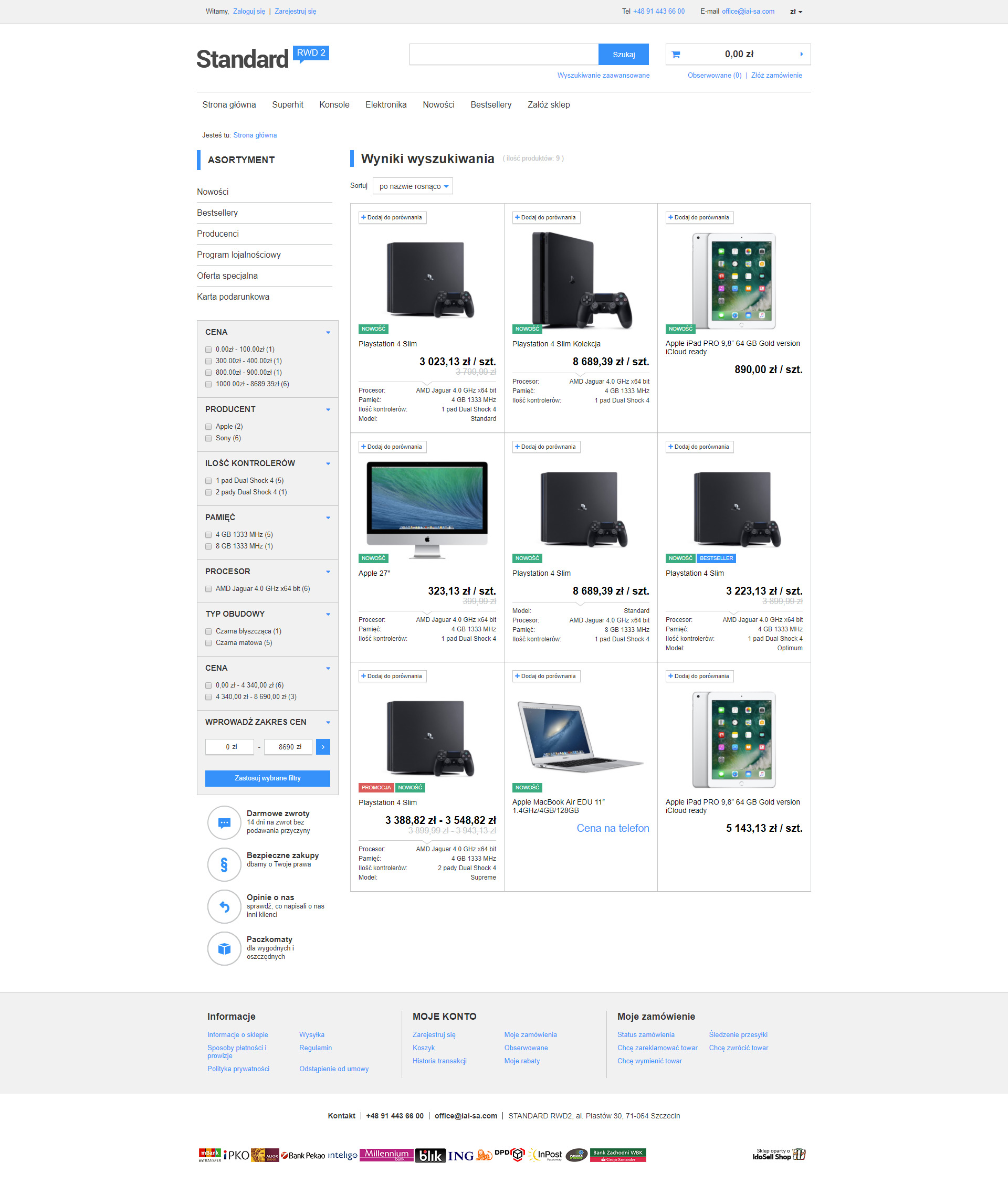This screenshot has width=1008, height=1184.
Task: Check the 0.00zł - 100.00zł price filter
Action: pos(208,350)
